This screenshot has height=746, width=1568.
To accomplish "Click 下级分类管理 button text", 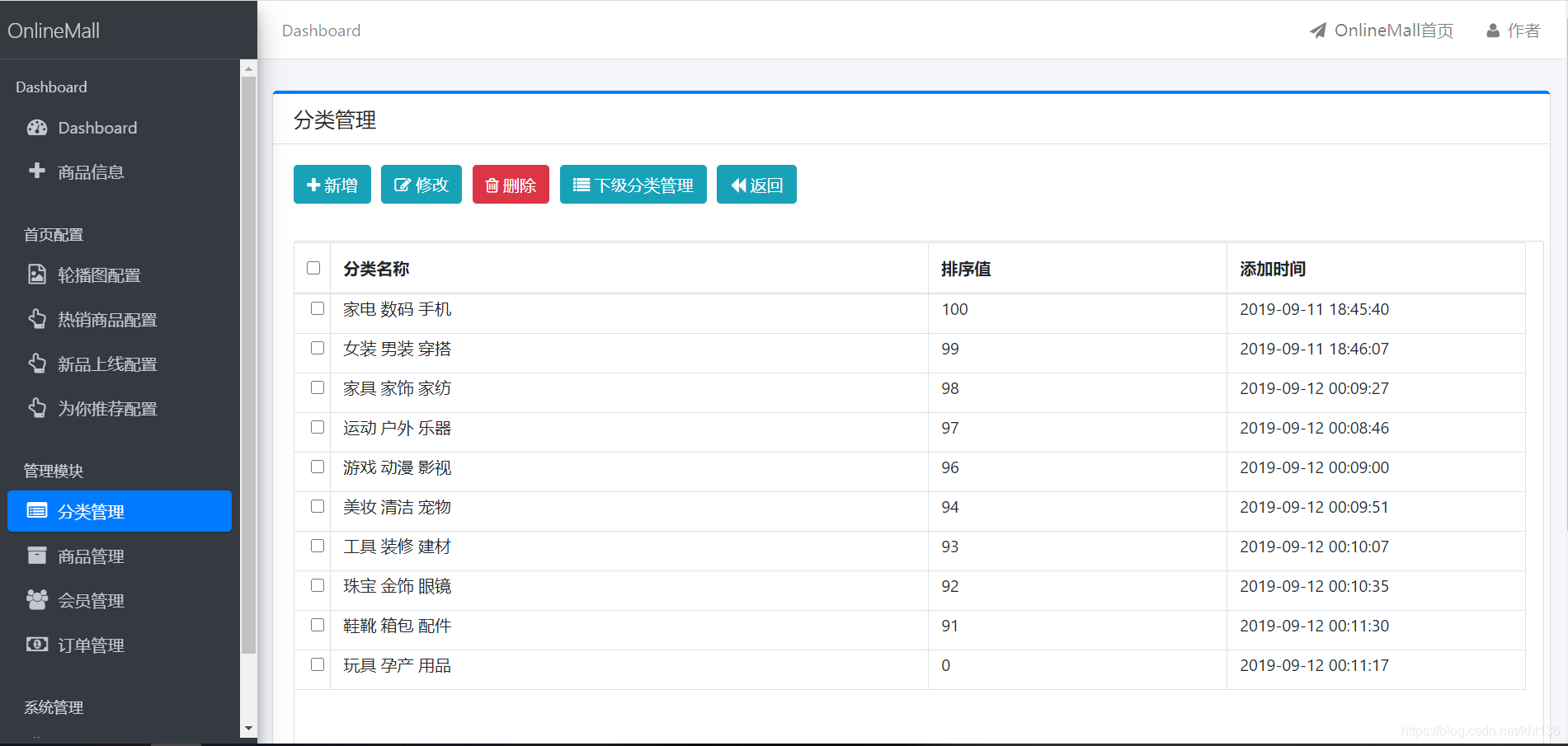I will click(644, 185).
